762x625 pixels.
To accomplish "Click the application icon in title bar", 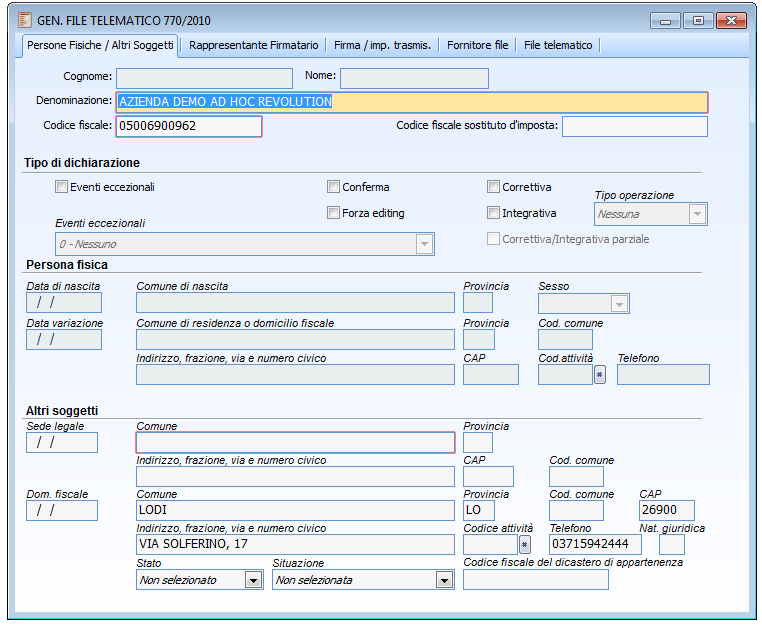I will (24, 20).
